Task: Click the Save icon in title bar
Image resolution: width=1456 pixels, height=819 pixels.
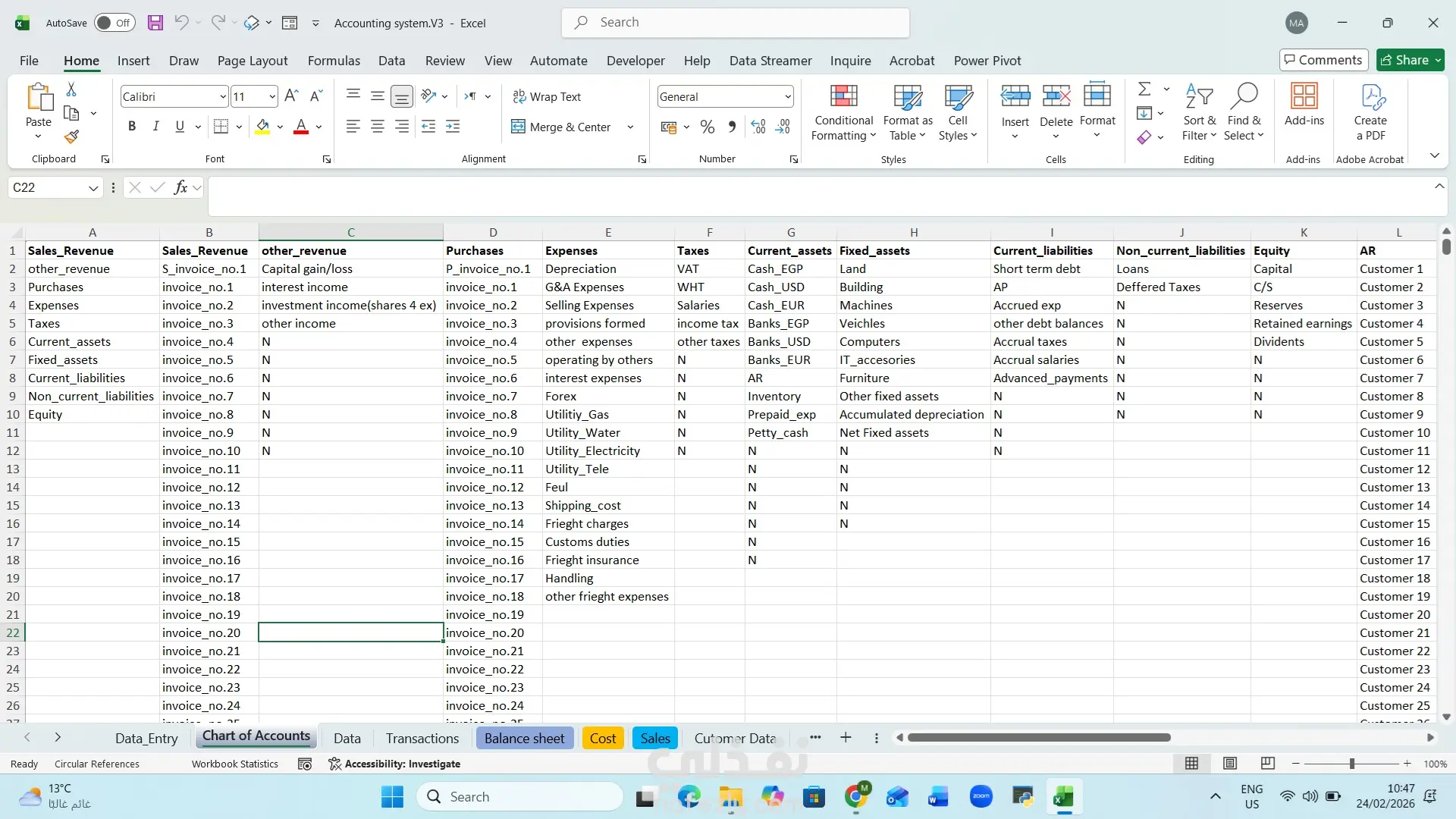Action: 155,23
